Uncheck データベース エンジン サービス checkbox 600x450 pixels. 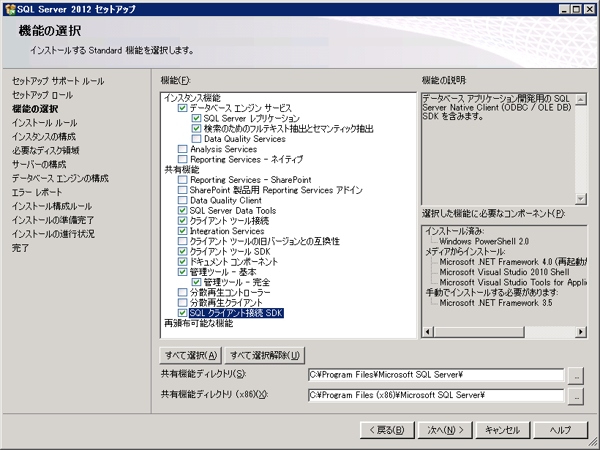[x=183, y=108]
